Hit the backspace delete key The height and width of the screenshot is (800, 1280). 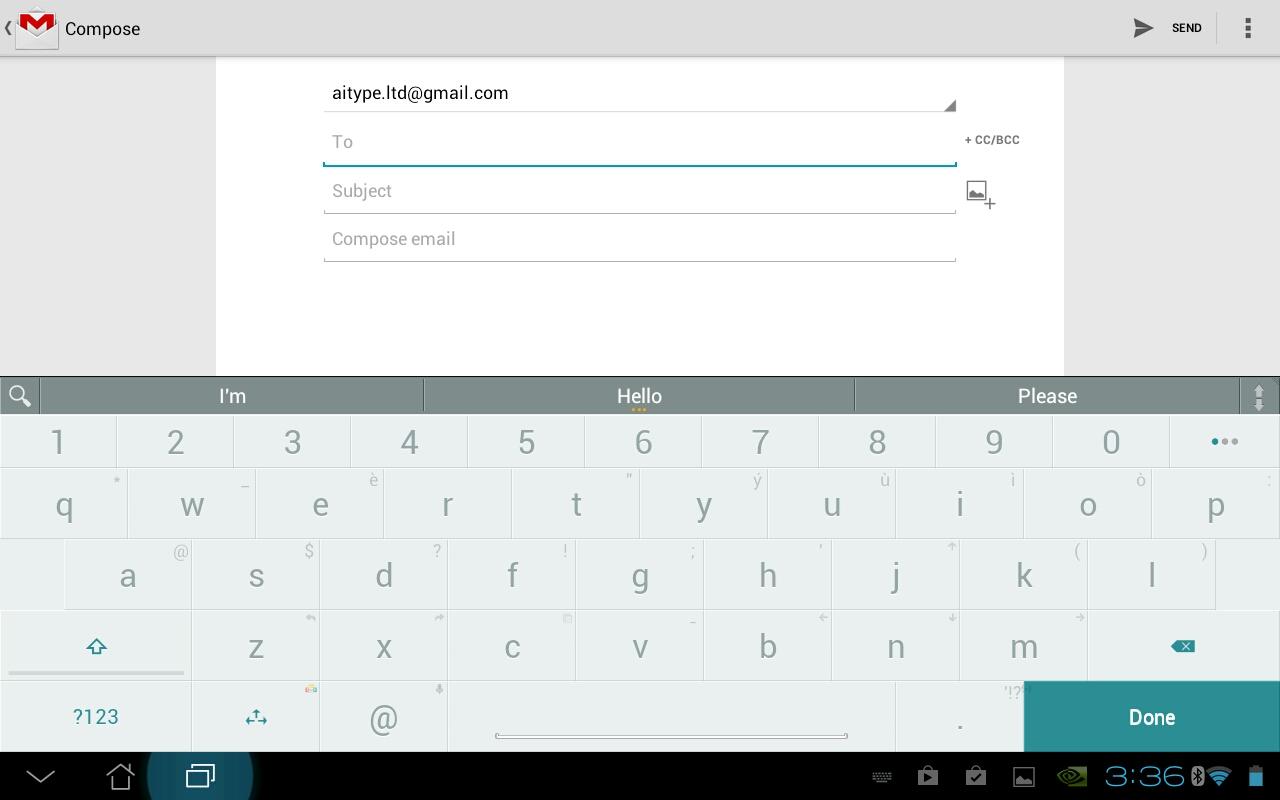click(1183, 646)
